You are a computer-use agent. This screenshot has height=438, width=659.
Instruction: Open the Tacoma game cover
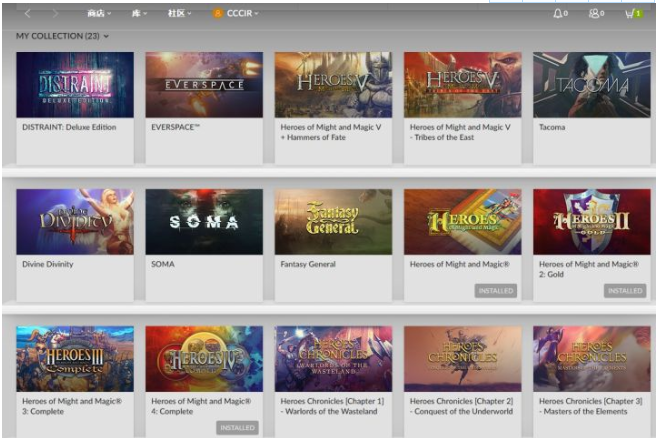(591, 85)
